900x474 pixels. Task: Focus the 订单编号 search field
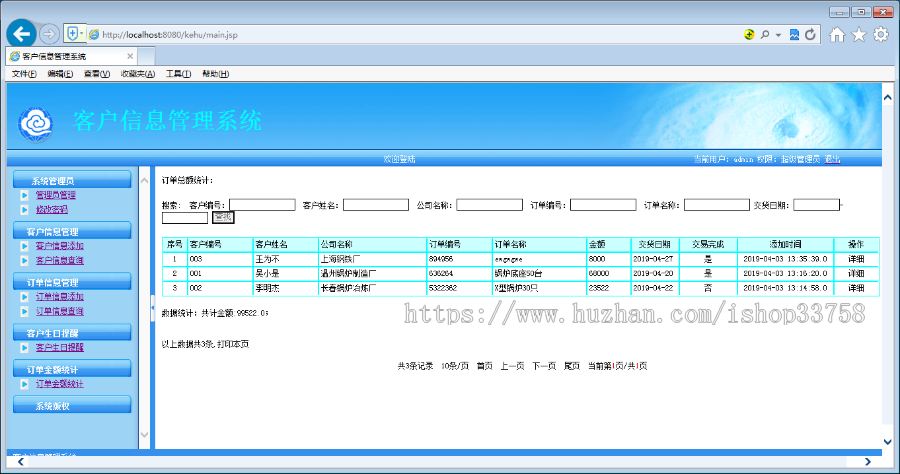coord(603,205)
